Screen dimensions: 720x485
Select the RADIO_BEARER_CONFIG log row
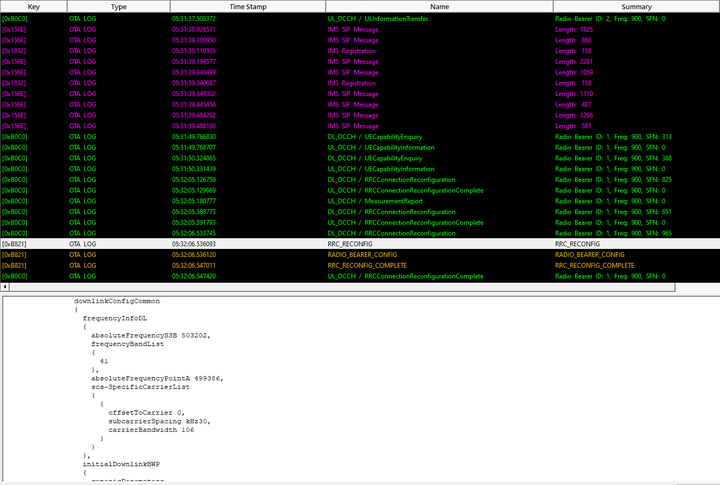[360, 254]
